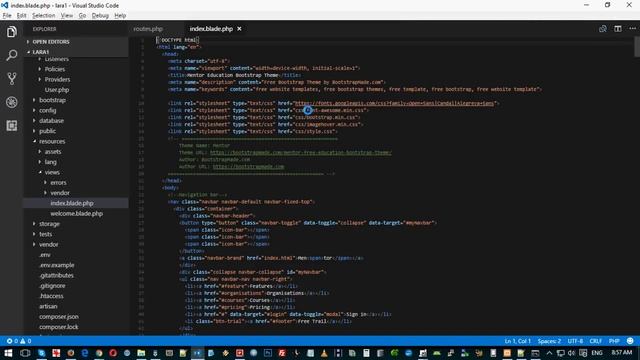Switch to the routes.php tab
This screenshot has width=640, height=360.
148,29
